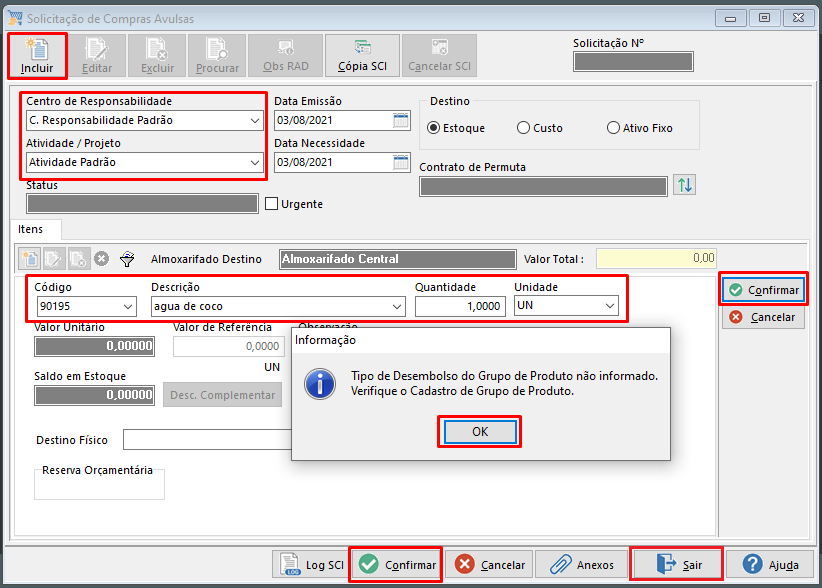Click the Solicitação Nº field

[x=633, y=62]
